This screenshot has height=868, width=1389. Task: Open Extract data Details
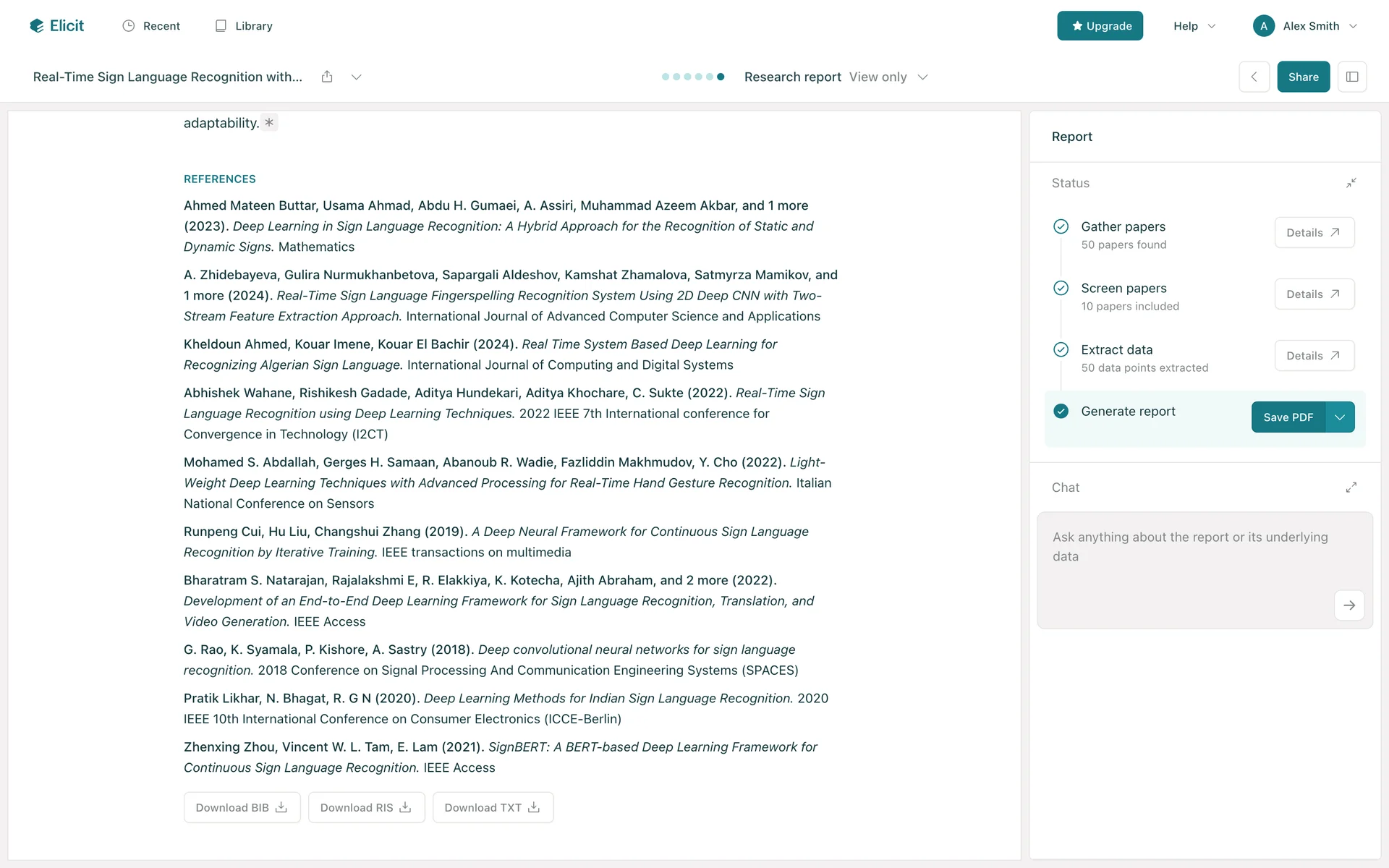(x=1314, y=356)
